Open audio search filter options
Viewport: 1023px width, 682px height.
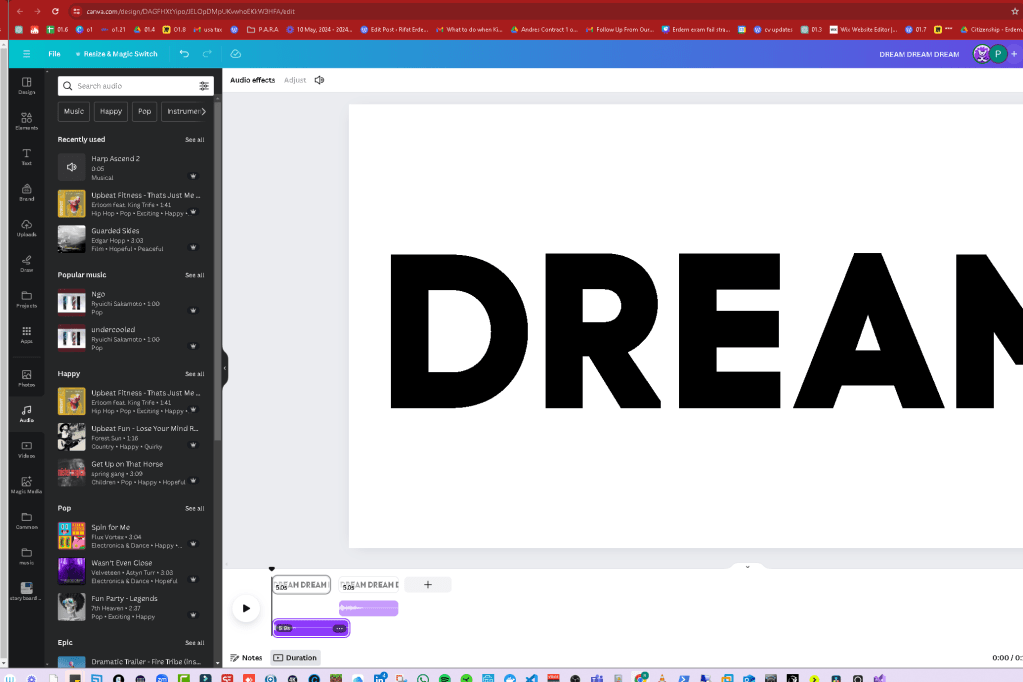pos(204,85)
